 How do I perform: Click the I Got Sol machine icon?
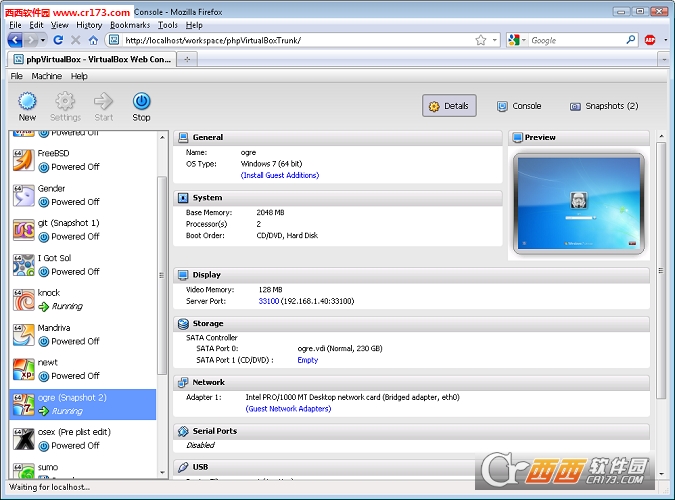click(23, 265)
